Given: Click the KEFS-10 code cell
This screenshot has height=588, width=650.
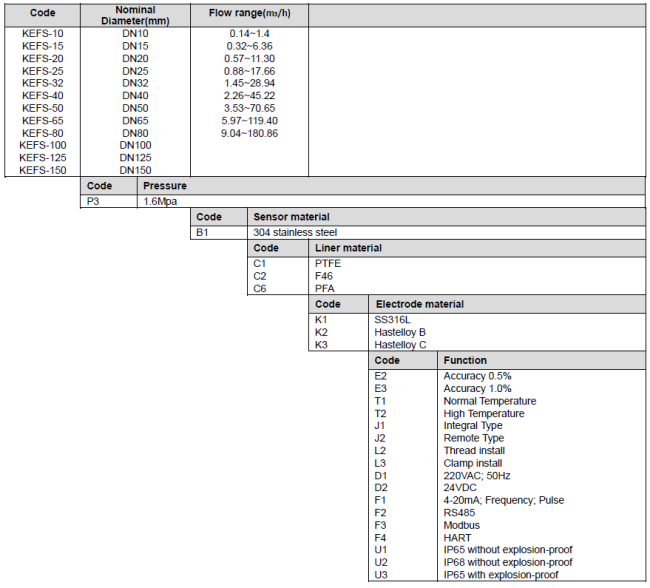Looking at the screenshot, I should click(43, 34).
